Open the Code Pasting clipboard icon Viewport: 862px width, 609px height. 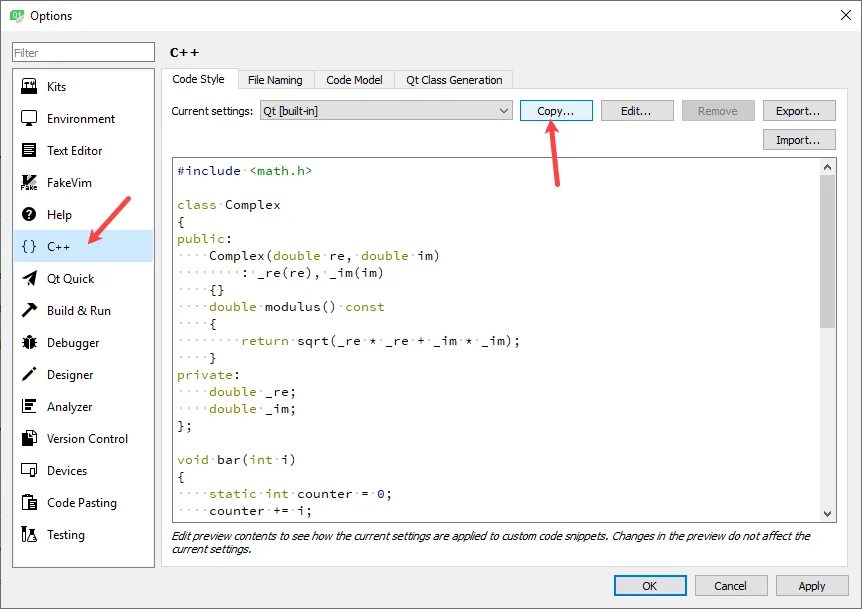(x=29, y=502)
